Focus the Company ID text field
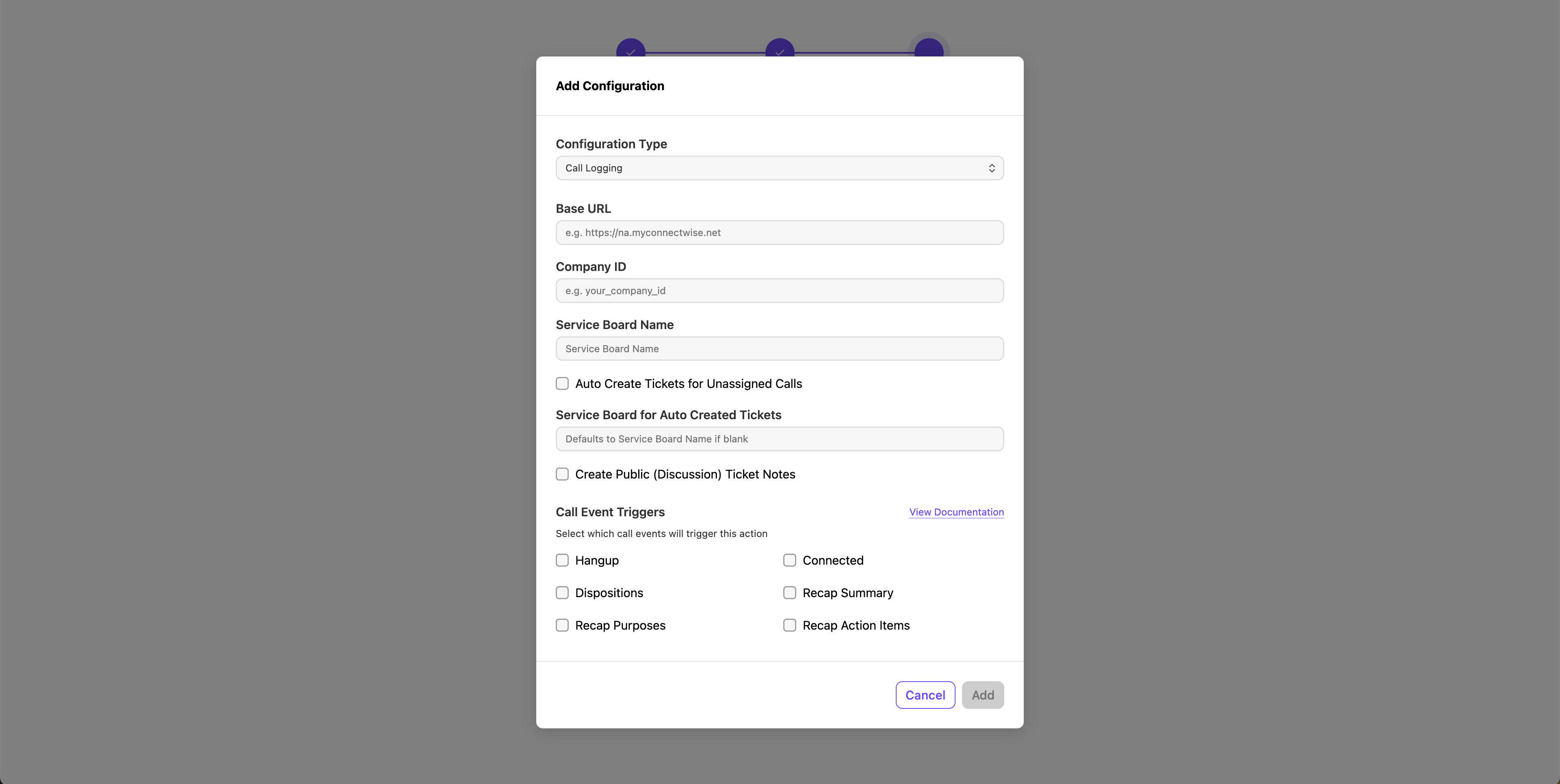 780,290
